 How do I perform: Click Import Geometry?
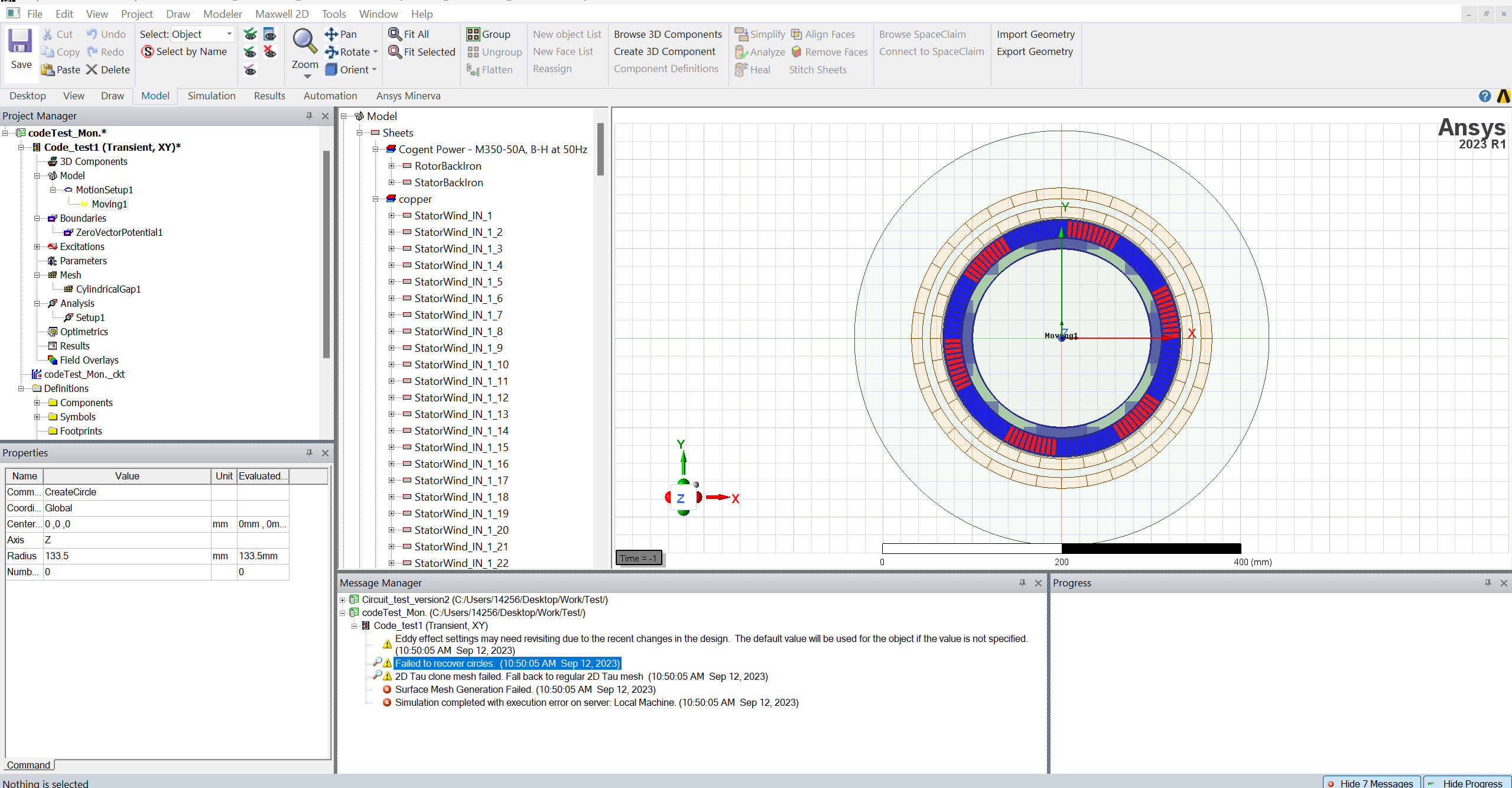[x=1035, y=34]
